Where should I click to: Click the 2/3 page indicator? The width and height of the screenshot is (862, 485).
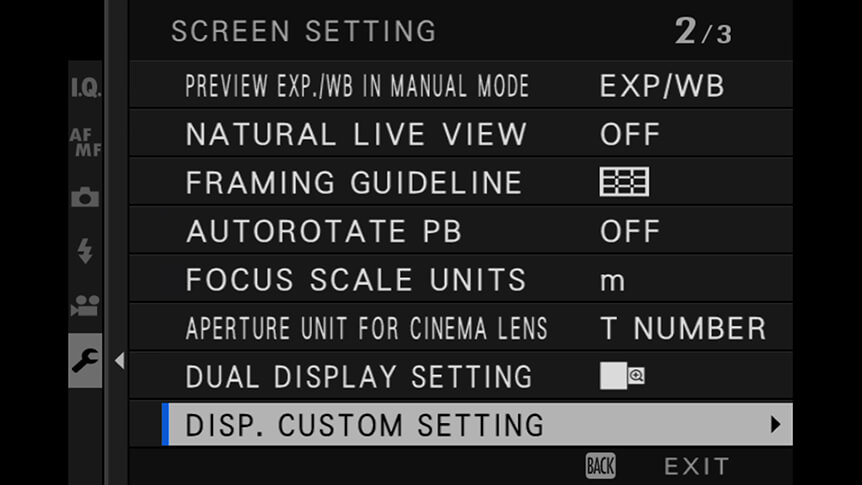click(703, 31)
